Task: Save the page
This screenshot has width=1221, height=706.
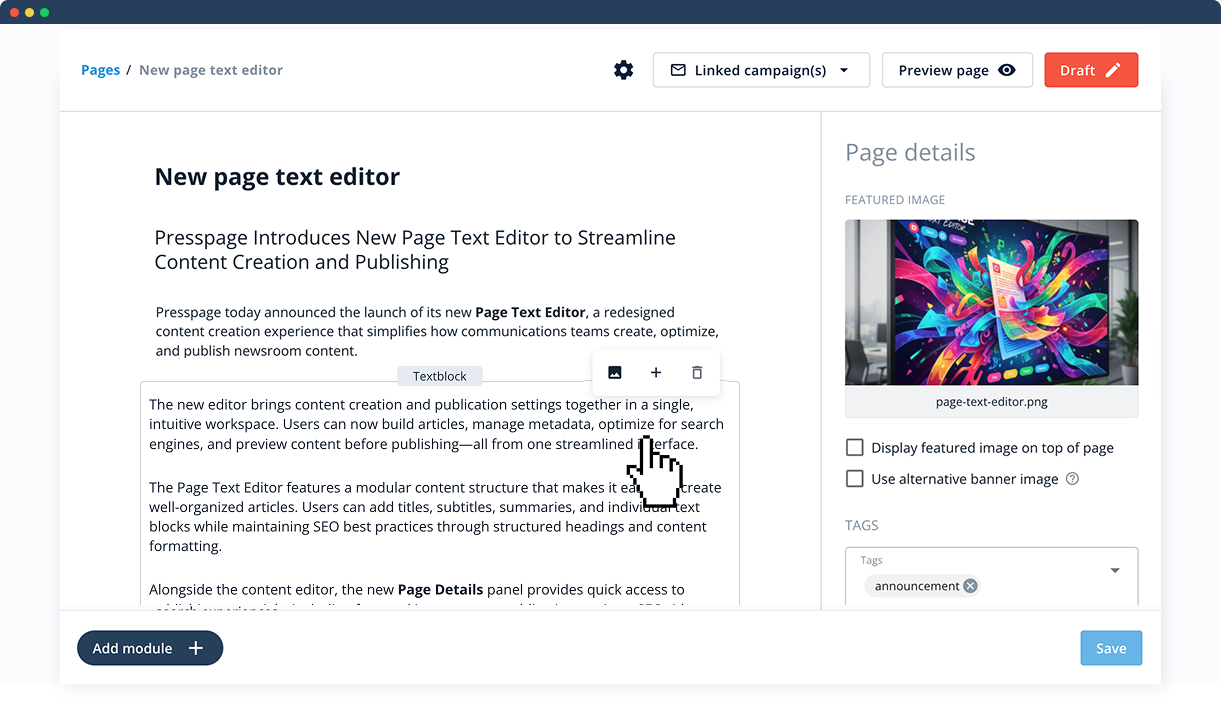Action: 1111,648
